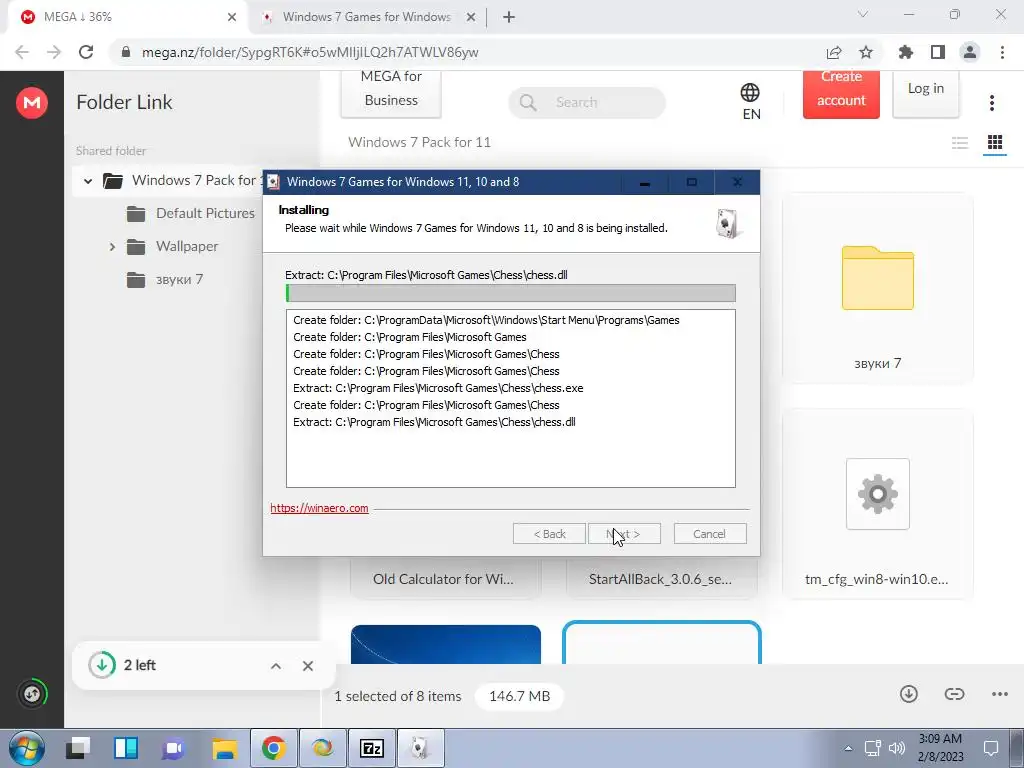The height and width of the screenshot is (768, 1024).
Task: Show hidden system tray icons
Action: [848, 748]
